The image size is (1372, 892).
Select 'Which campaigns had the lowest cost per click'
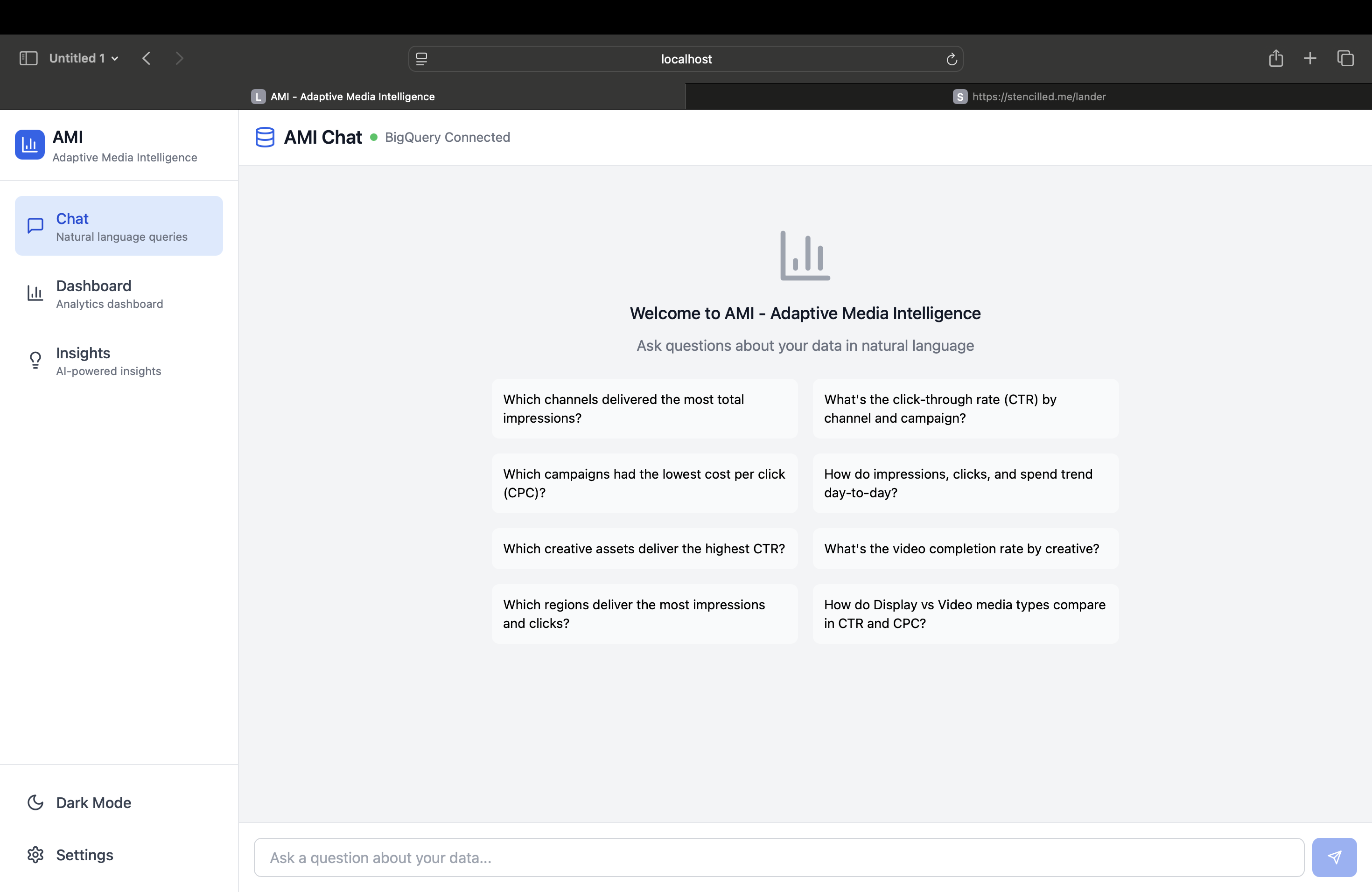pos(644,483)
